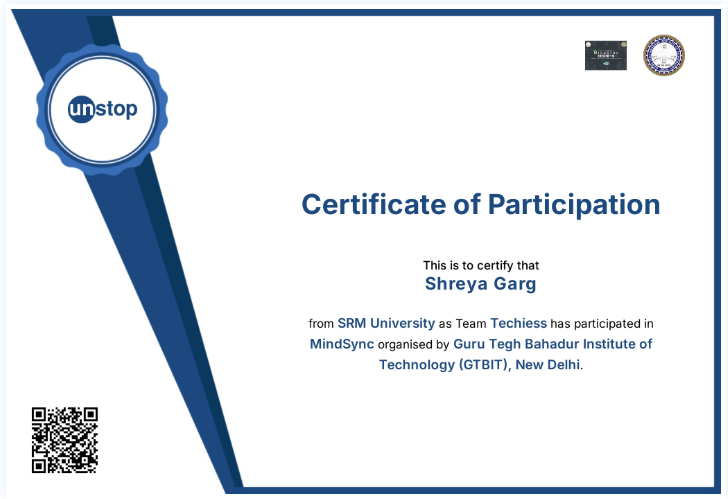This screenshot has height=499, width=728.
Task: Select the 'organised by' phrase
Action: tap(414, 344)
